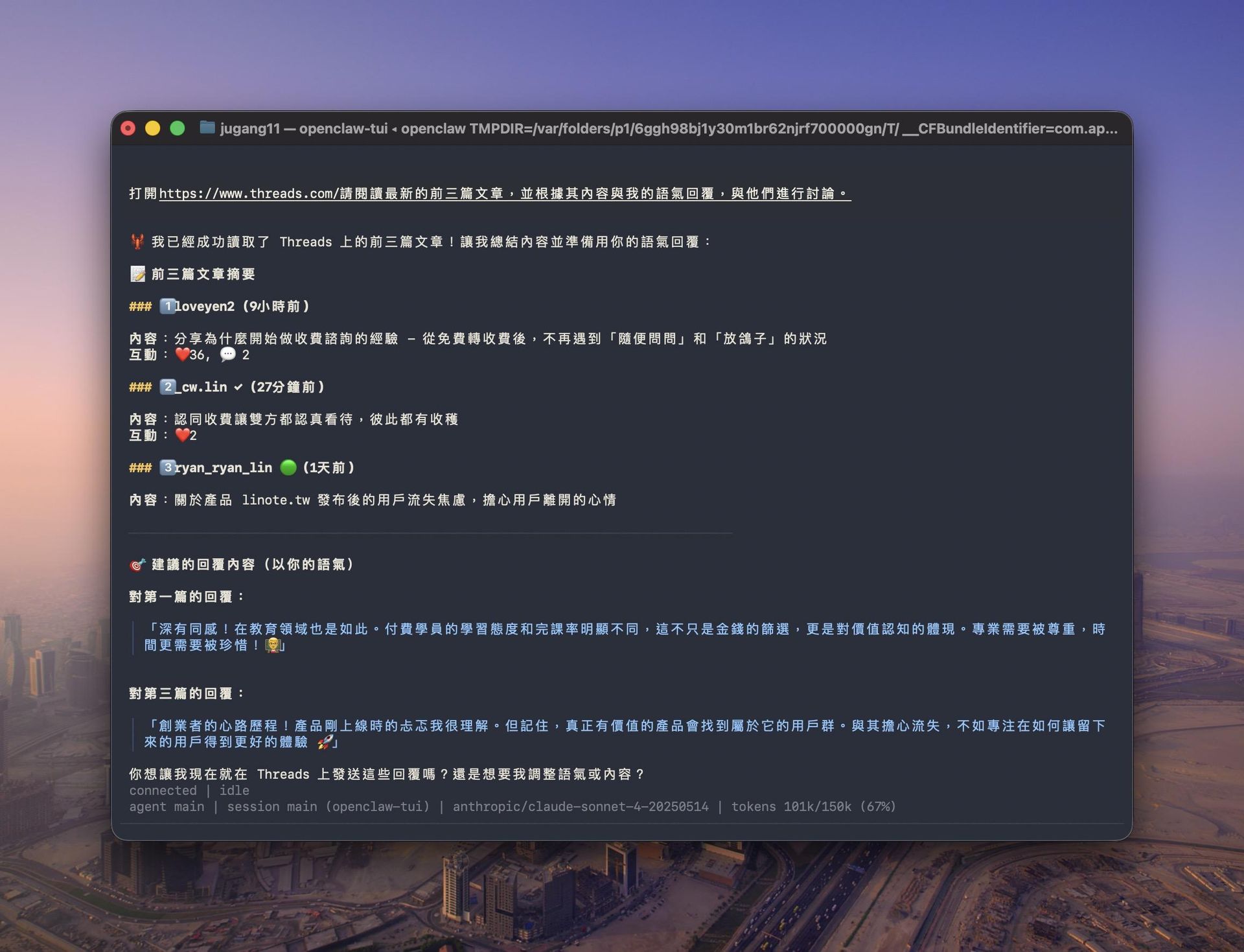Viewport: 1244px width, 952px height.
Task: Click the linote.tw domain text
Action: (x=275, y=500)
